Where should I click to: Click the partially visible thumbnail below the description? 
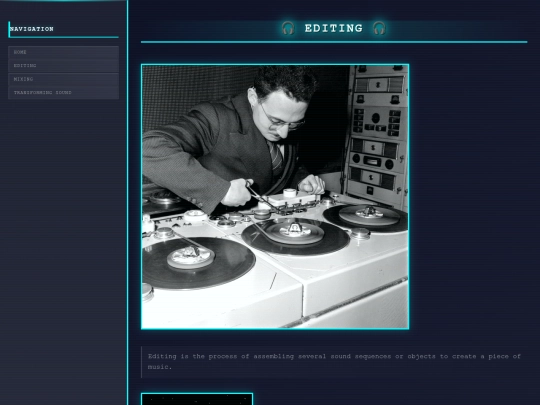coord(197,399)
